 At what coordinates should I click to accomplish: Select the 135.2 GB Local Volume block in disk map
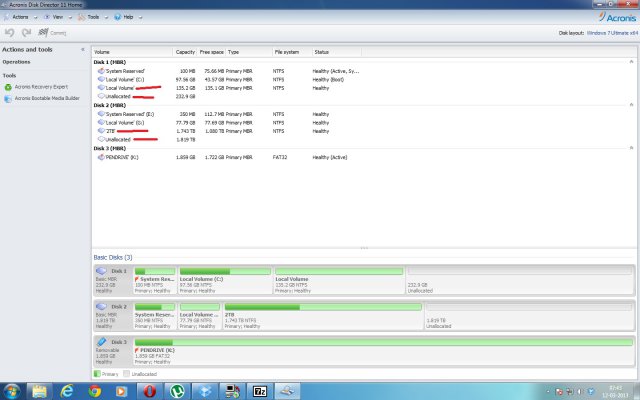coord(339,280)
